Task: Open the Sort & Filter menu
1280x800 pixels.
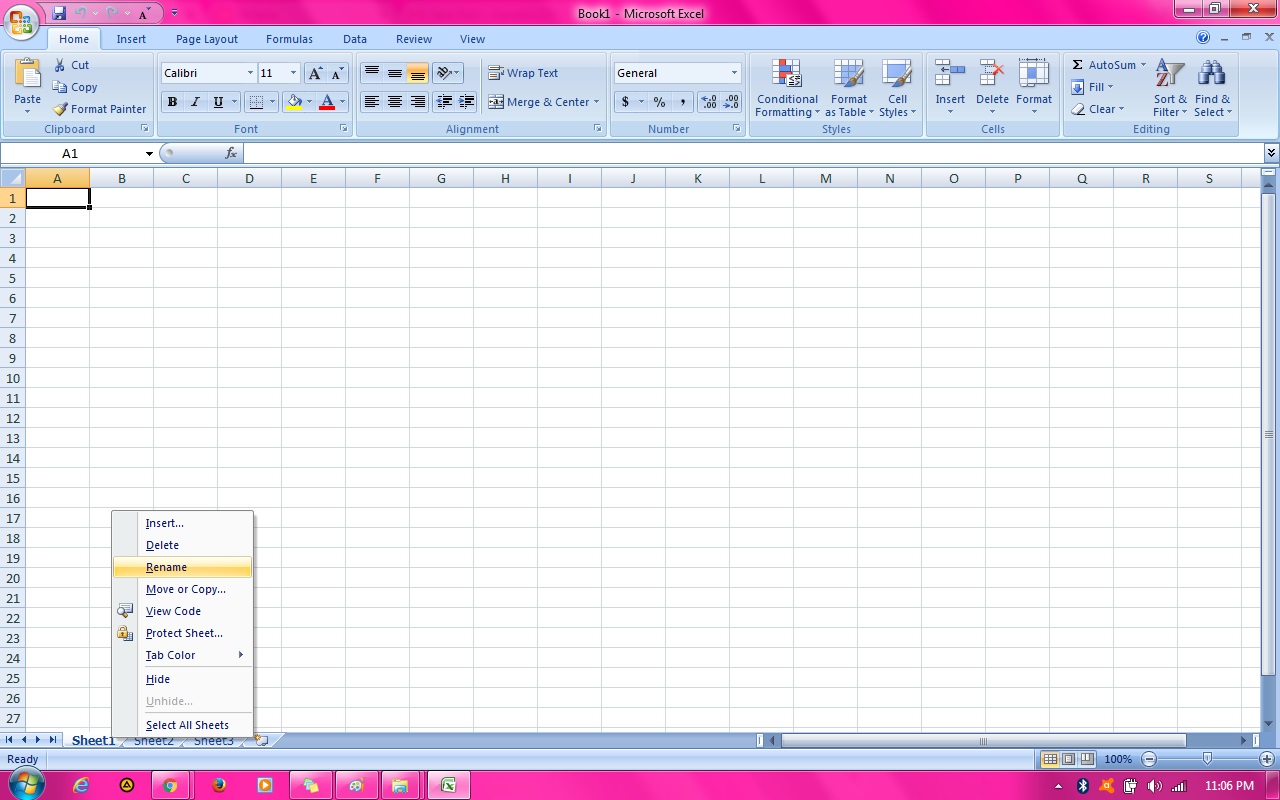Action: (x=1170, y=88)
